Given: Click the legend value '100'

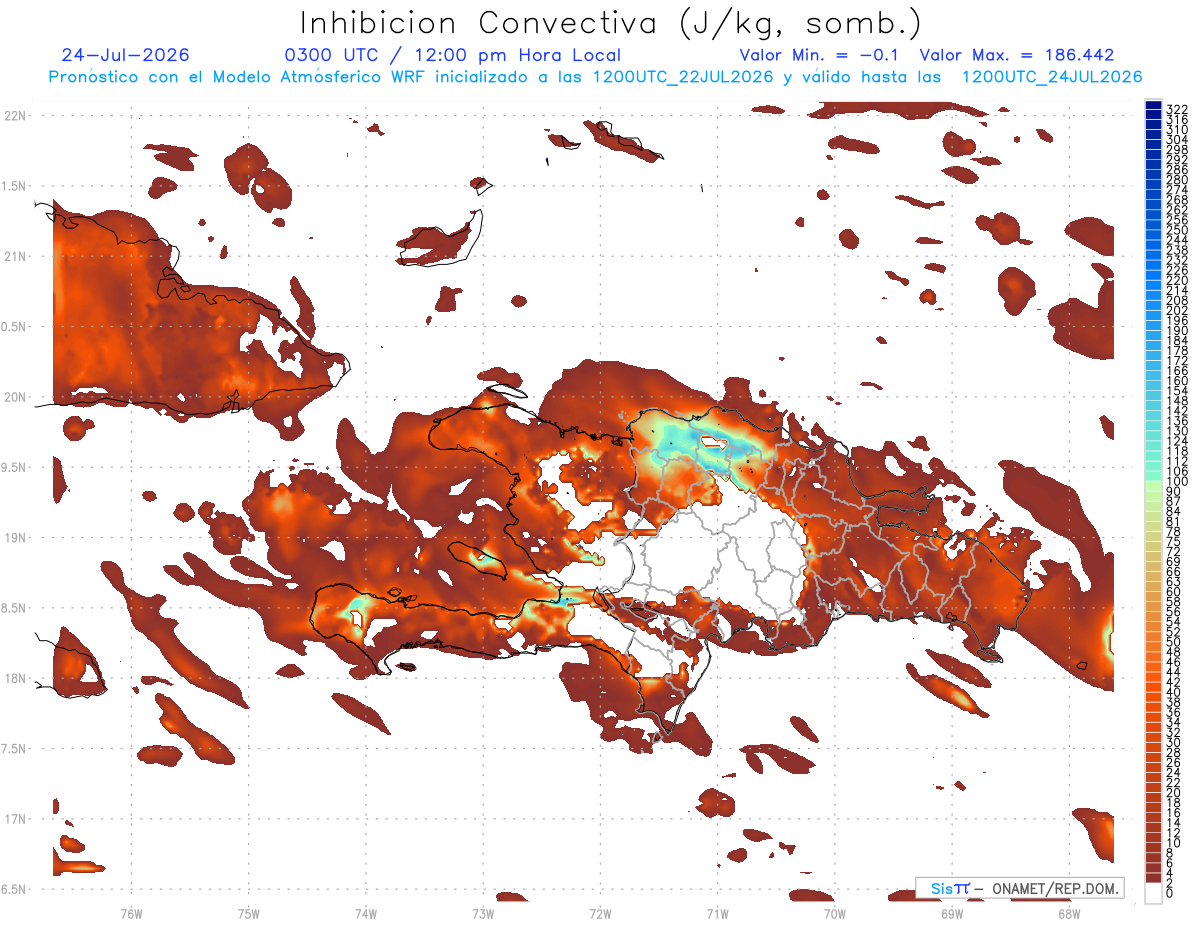Looking at the screenshot, I should [x=1177, y=482].
